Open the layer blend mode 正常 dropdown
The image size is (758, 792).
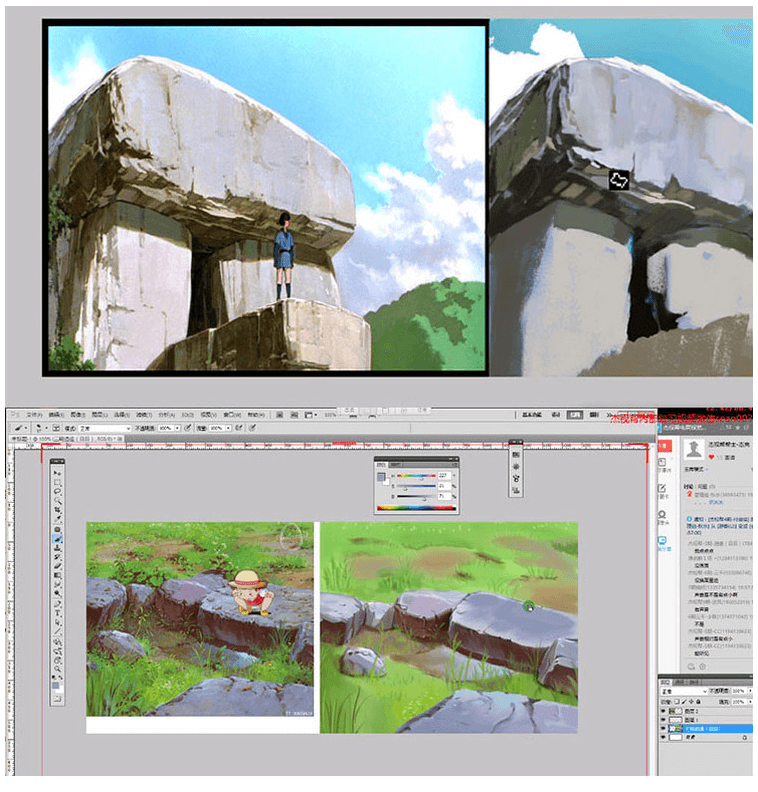[x=684, y=691]
